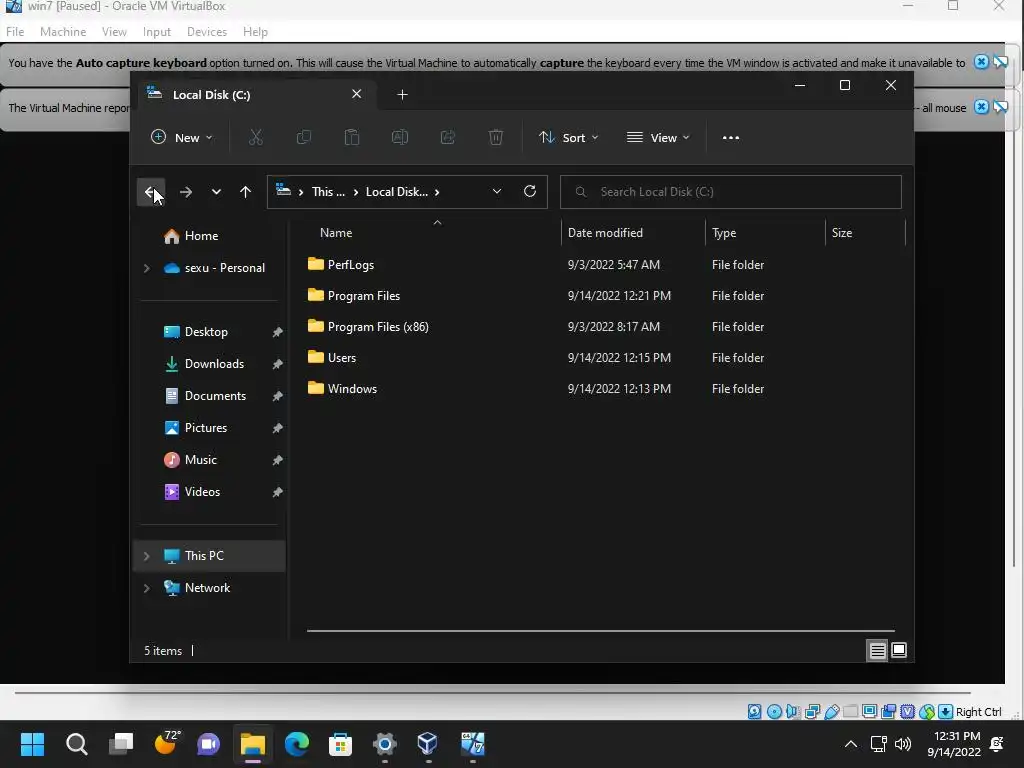Open the See more ellipsis menu

731,138
